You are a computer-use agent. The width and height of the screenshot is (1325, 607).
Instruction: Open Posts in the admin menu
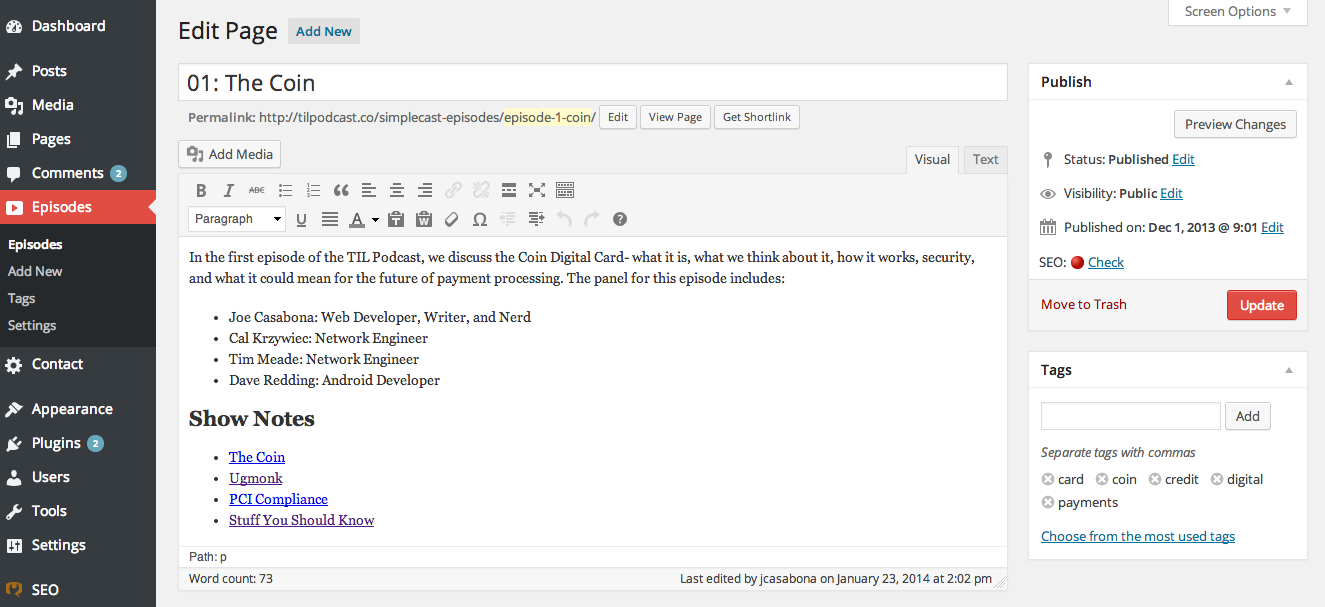78,71
